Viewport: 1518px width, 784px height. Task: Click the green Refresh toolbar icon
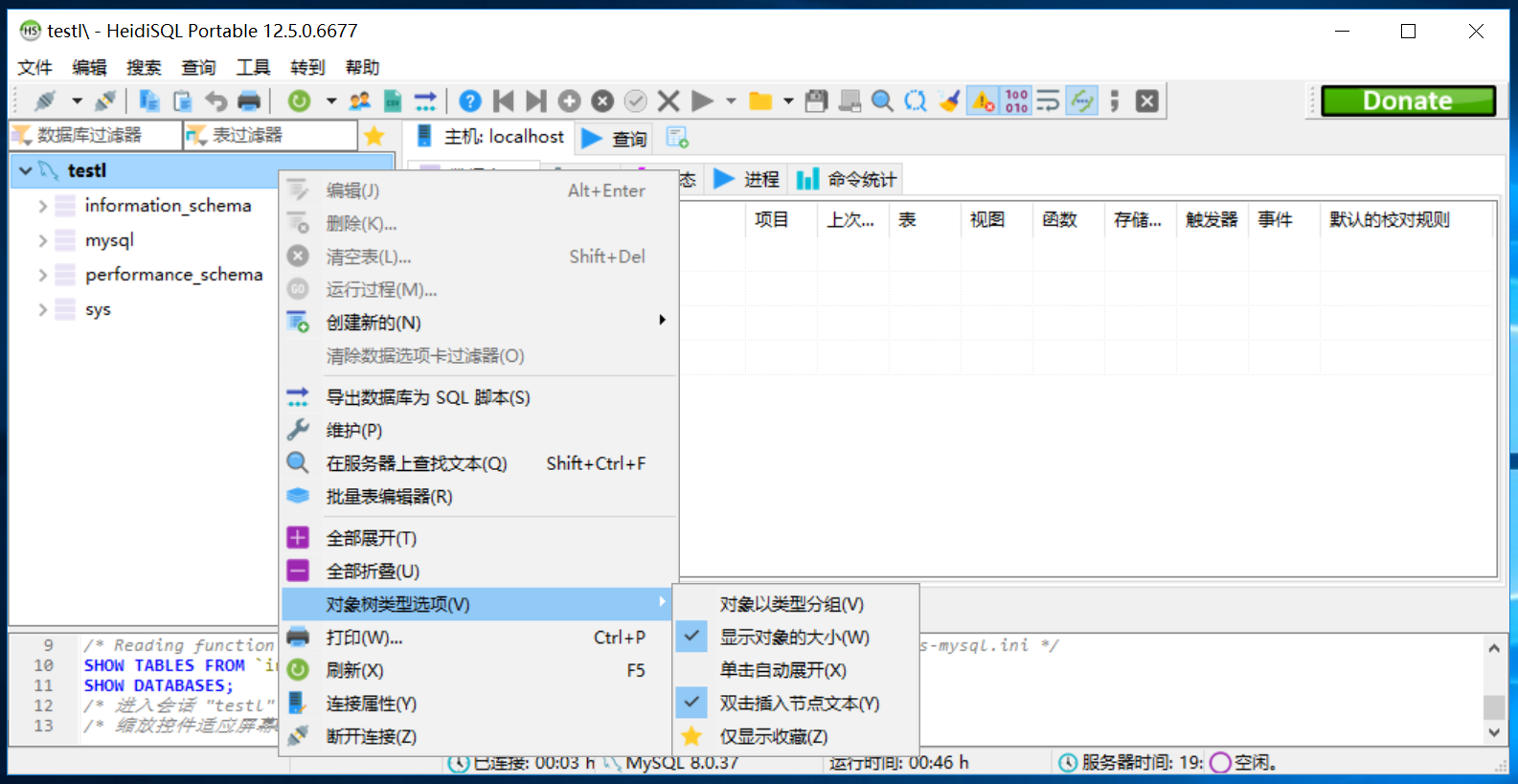click(300, 101)
